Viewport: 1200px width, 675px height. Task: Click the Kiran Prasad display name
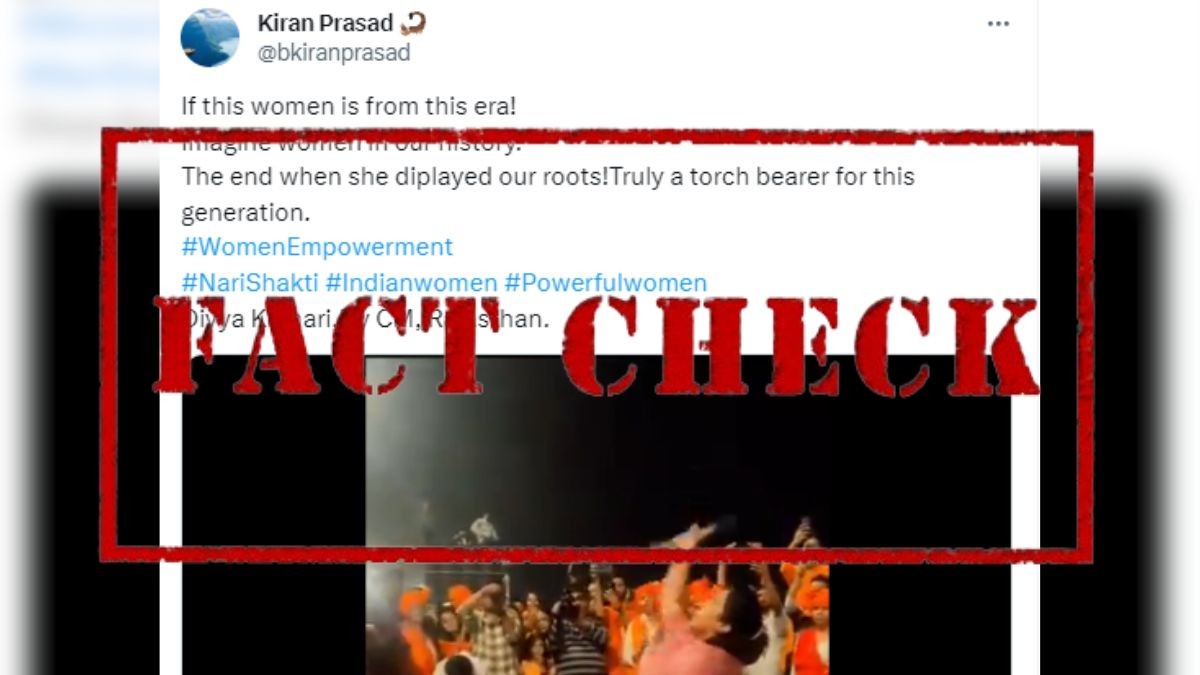click(x=325, y=22)
